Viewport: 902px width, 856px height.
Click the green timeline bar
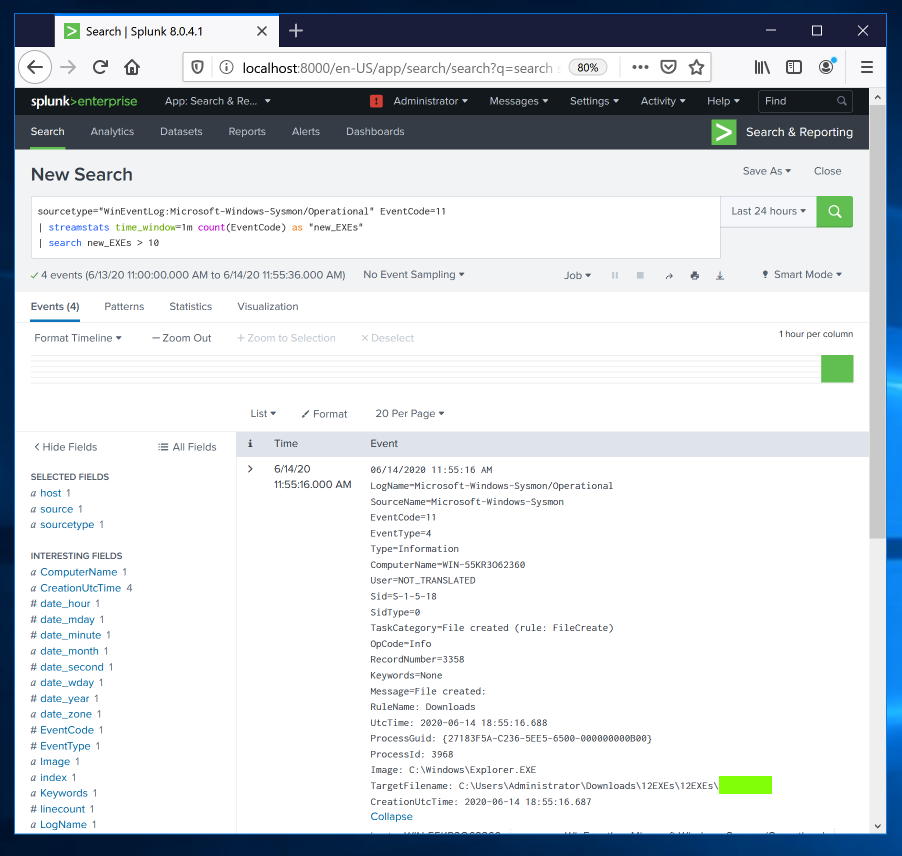coord(837,369)
